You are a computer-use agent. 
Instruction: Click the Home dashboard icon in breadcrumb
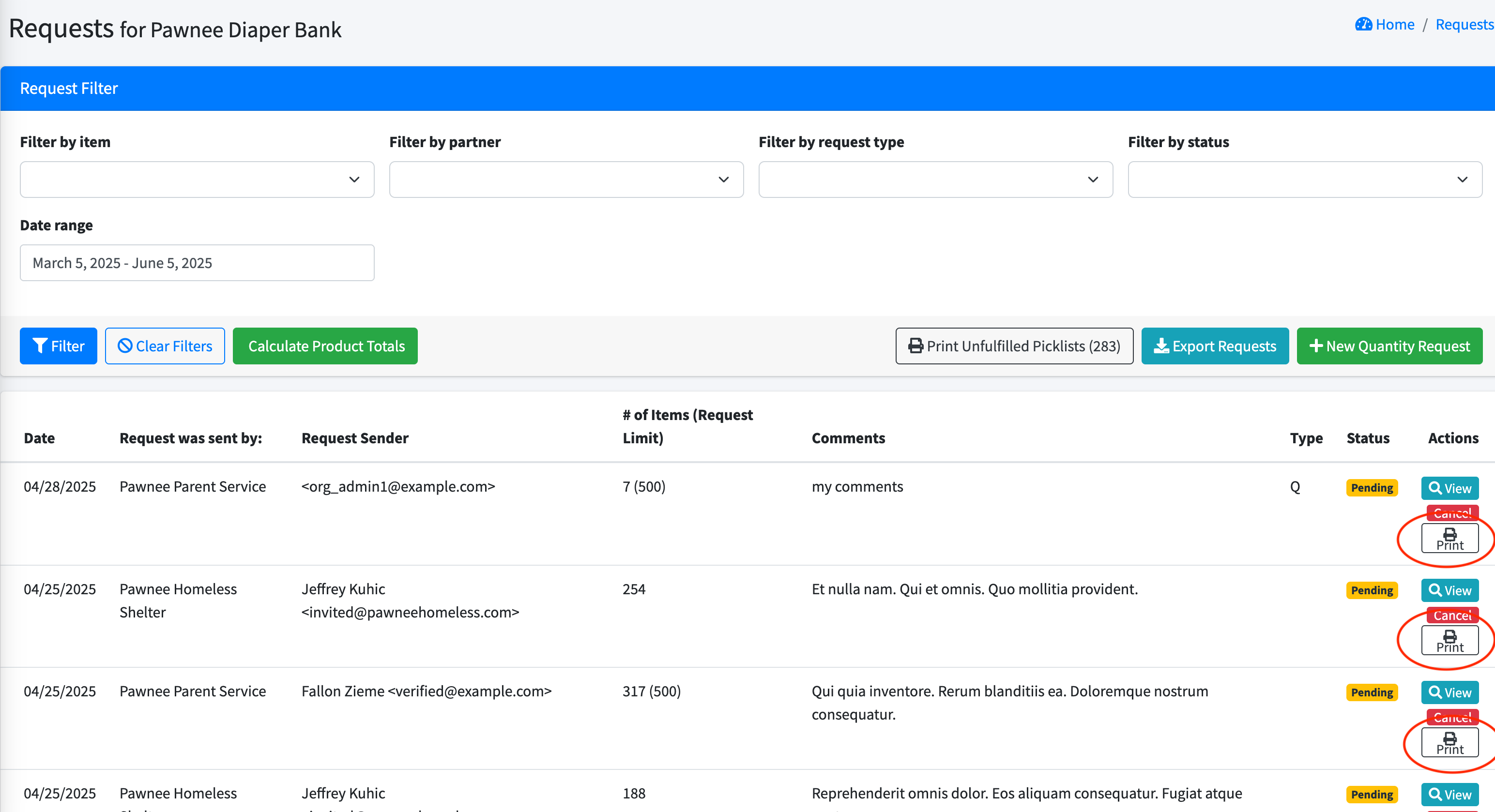(1363, 24)
